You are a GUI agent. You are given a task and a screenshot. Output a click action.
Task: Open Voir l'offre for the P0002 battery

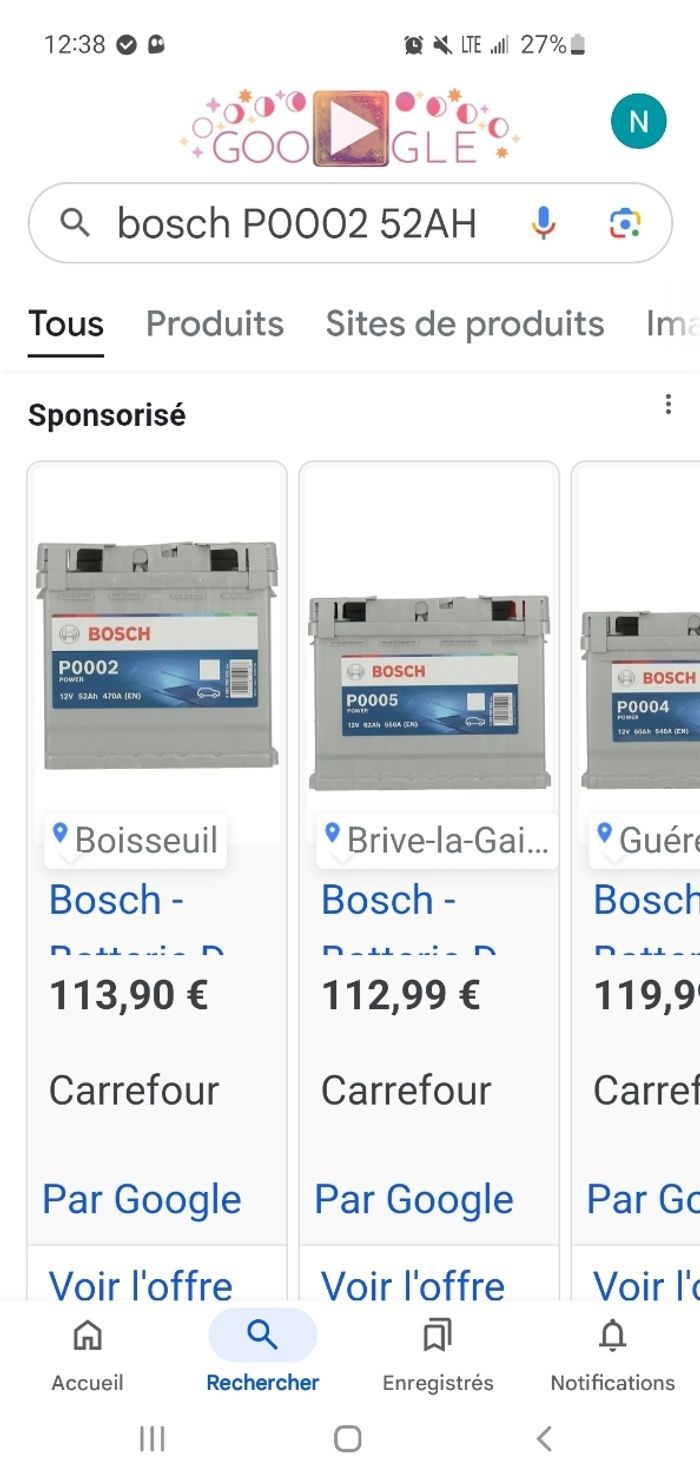tap(140, 1286)
